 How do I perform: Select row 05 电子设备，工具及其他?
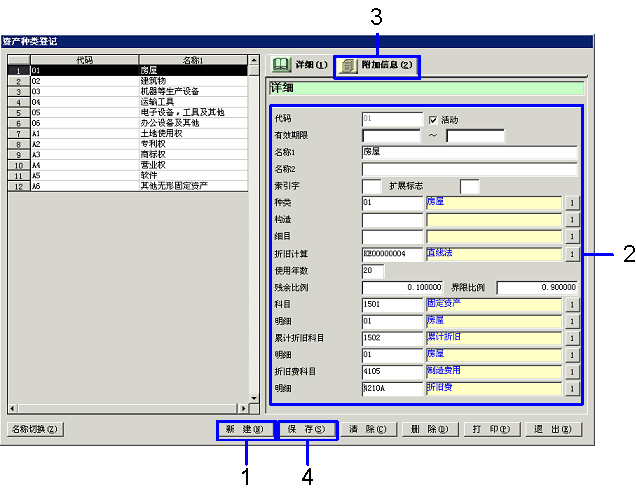128,113
